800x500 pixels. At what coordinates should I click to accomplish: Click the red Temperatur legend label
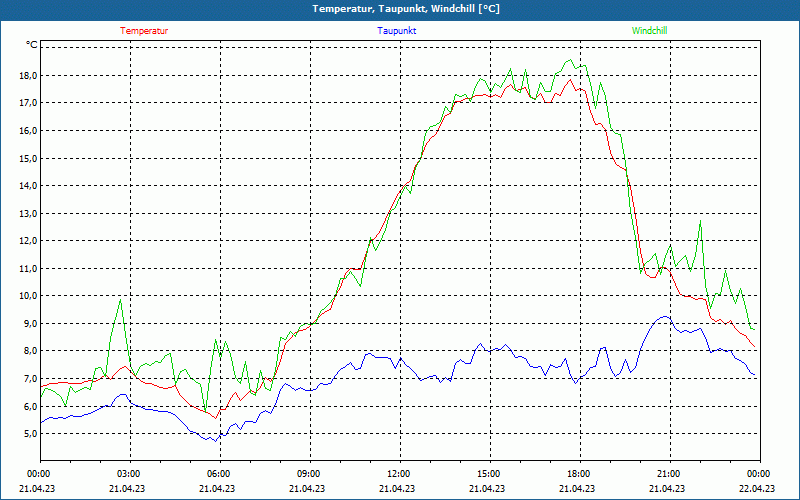point(144,31)
